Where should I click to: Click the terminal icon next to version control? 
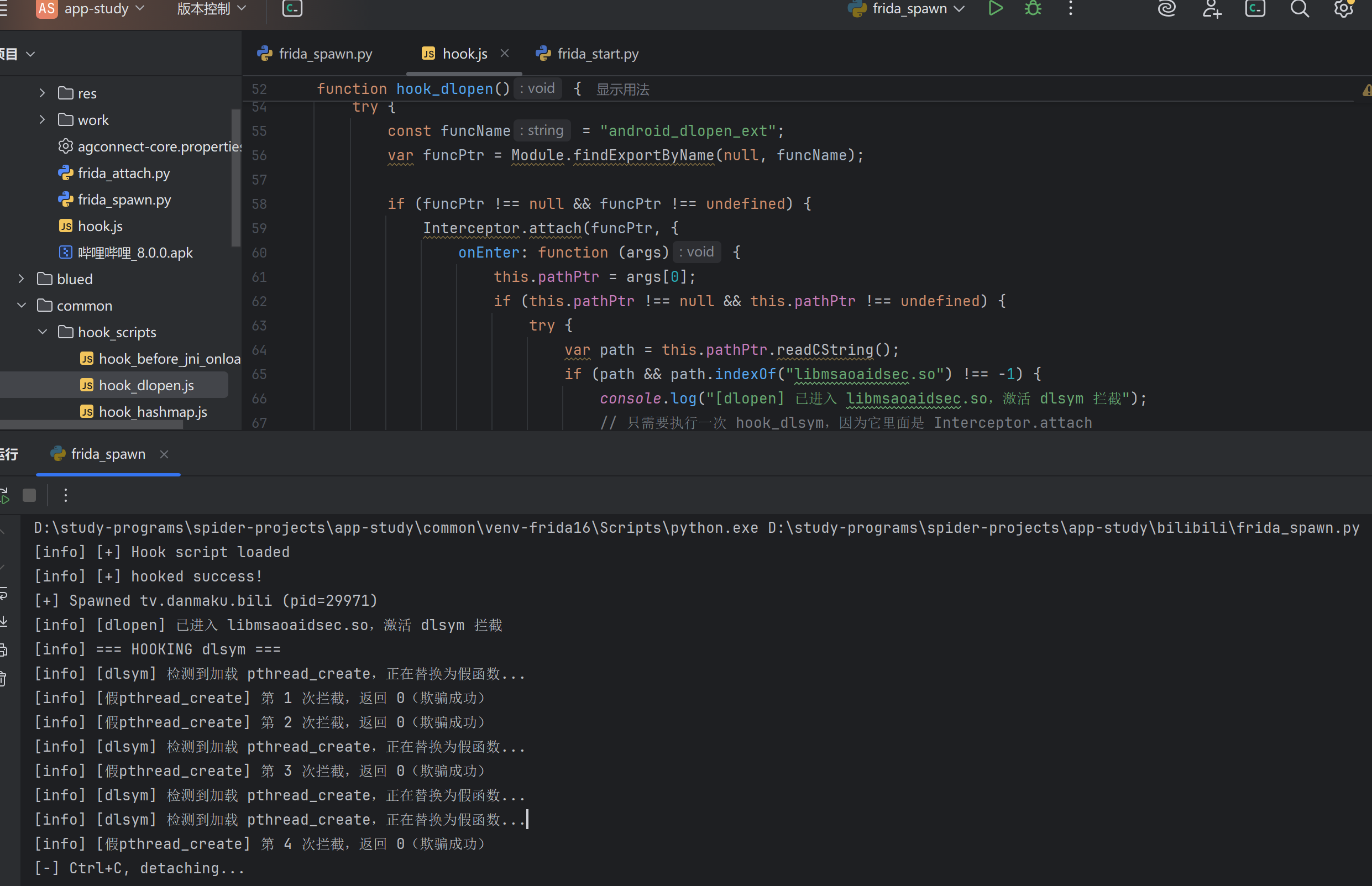(292, 9)
